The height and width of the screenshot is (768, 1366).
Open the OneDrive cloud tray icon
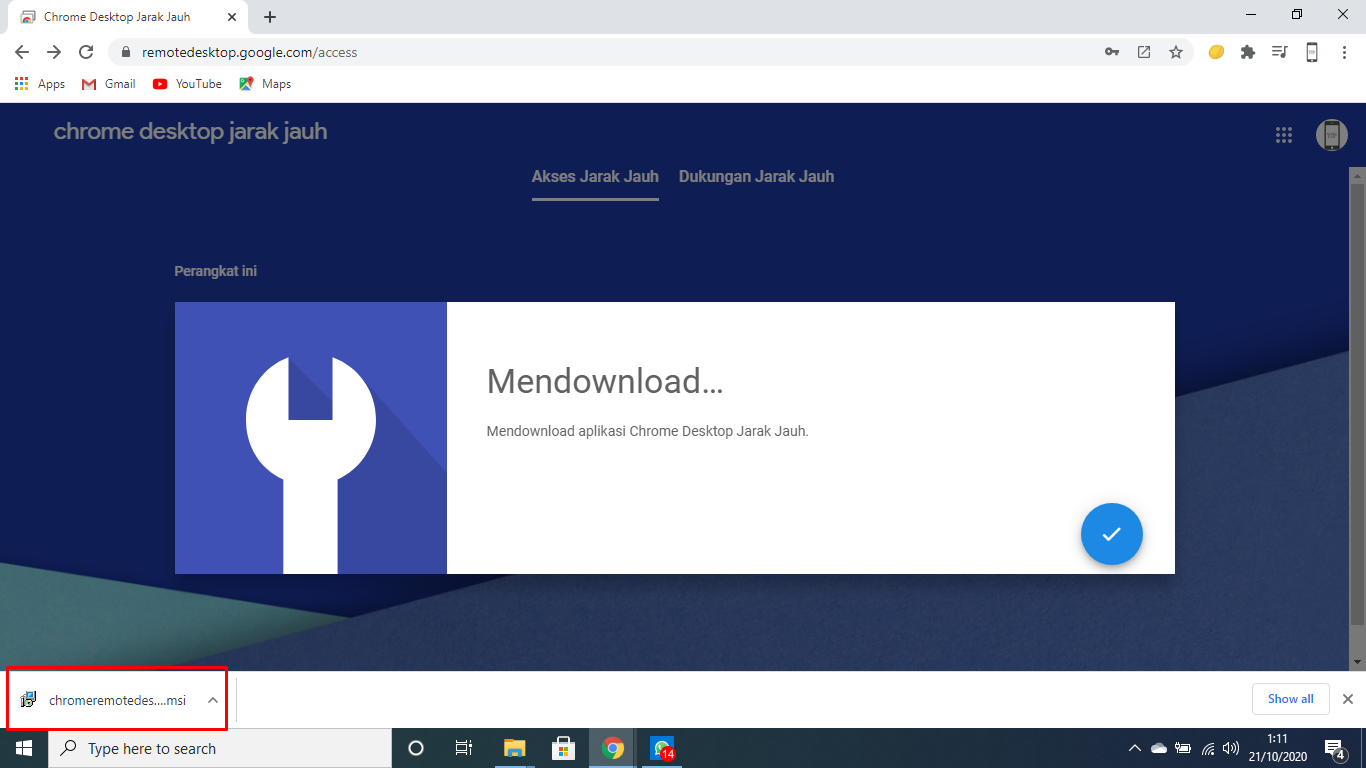pyautogui.click(x=1159, y=748)
